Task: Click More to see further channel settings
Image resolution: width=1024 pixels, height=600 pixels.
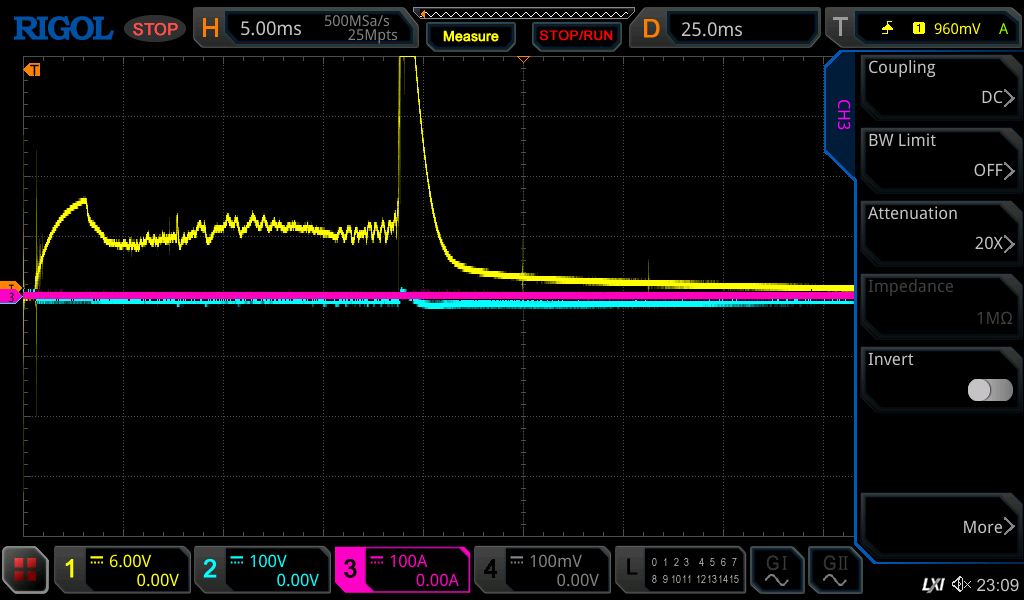Action: (940, 526)
